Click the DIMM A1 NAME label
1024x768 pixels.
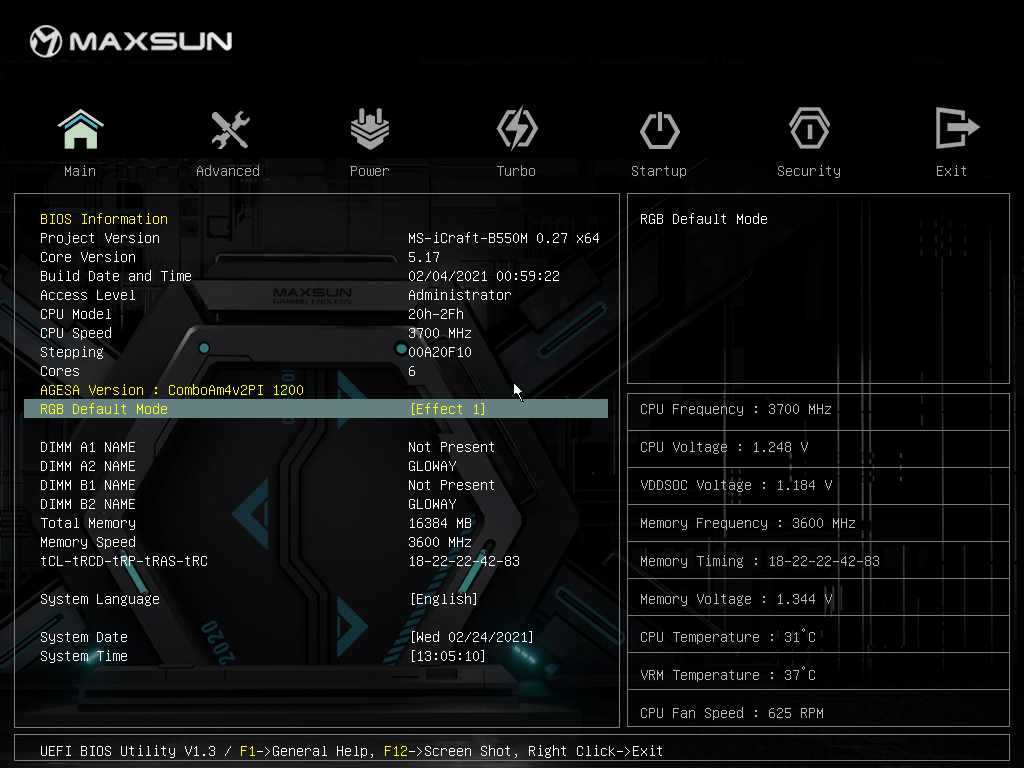(88, 447)
